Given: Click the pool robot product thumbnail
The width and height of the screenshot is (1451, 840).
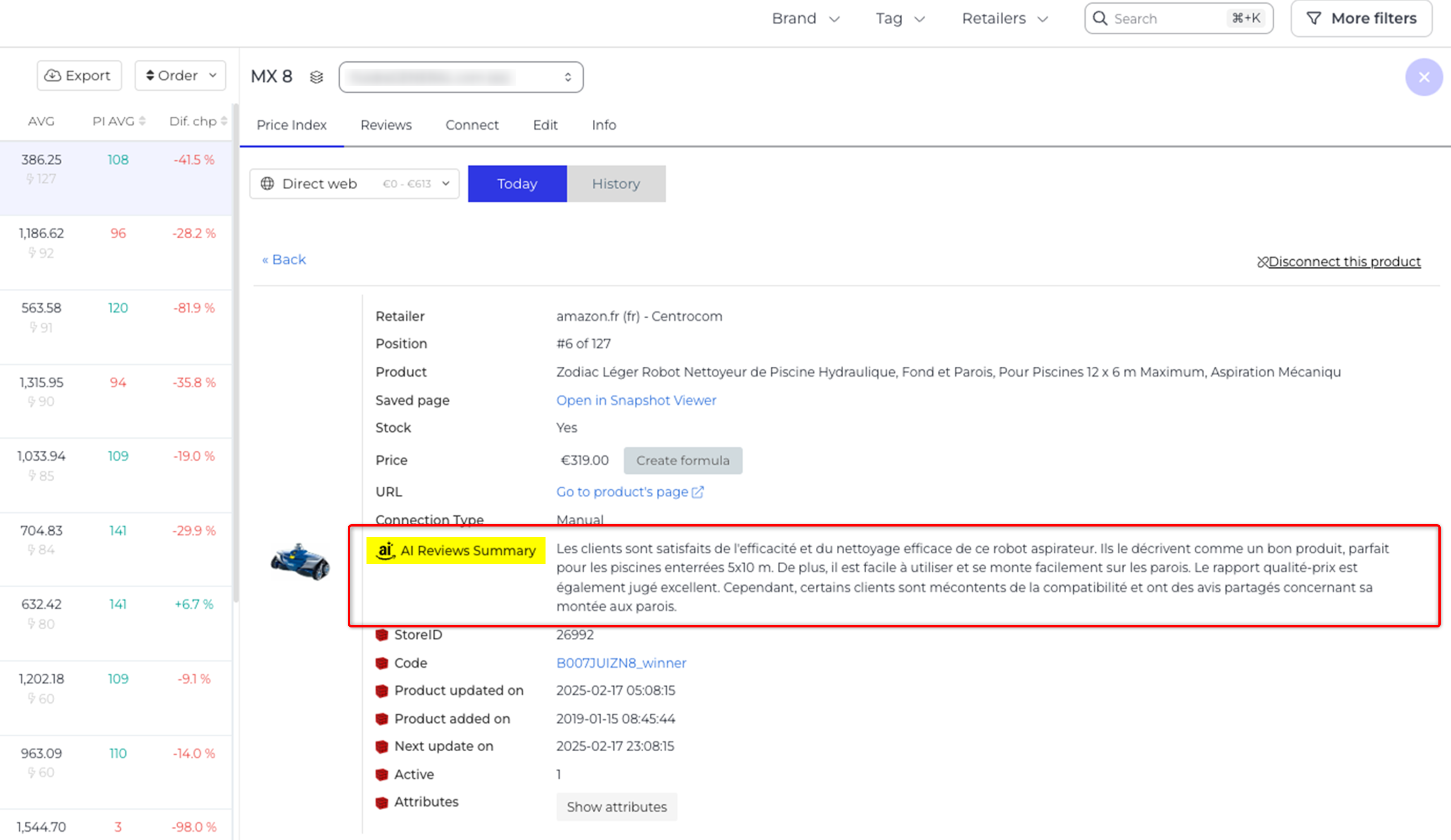Looking at the screenshot, I should tap(300, 561).
